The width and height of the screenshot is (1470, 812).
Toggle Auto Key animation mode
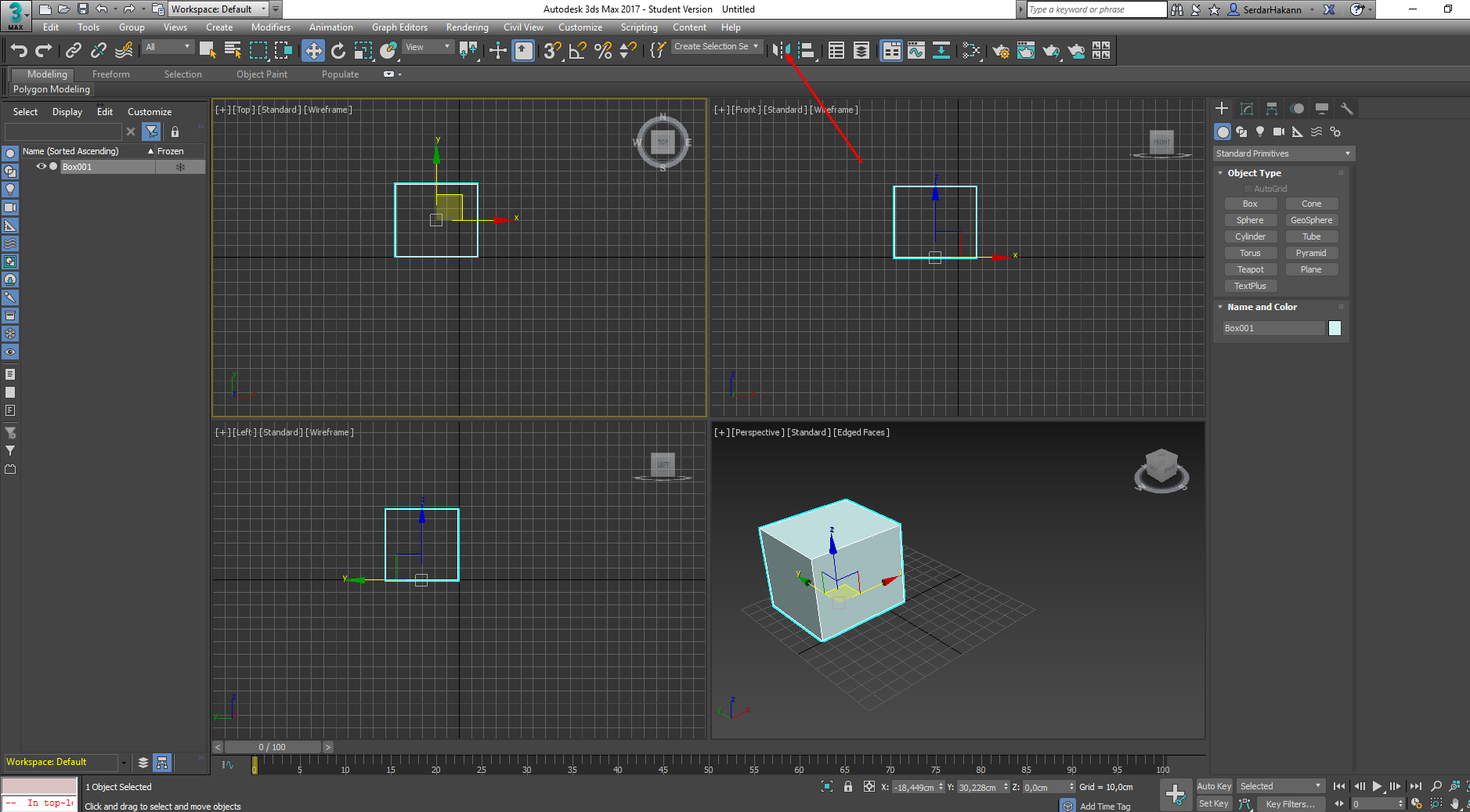coord(1214,786)
